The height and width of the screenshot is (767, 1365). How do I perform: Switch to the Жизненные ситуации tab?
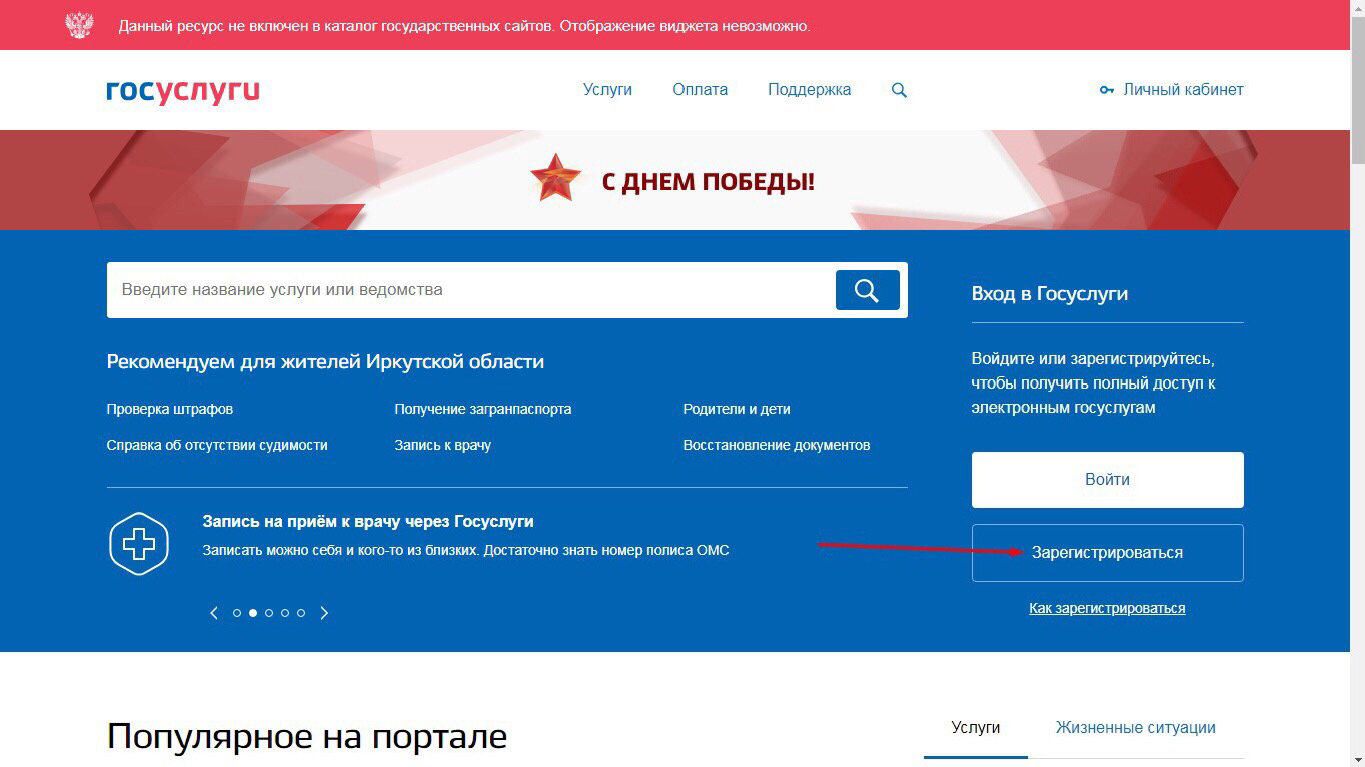[x=1135, y=727]
